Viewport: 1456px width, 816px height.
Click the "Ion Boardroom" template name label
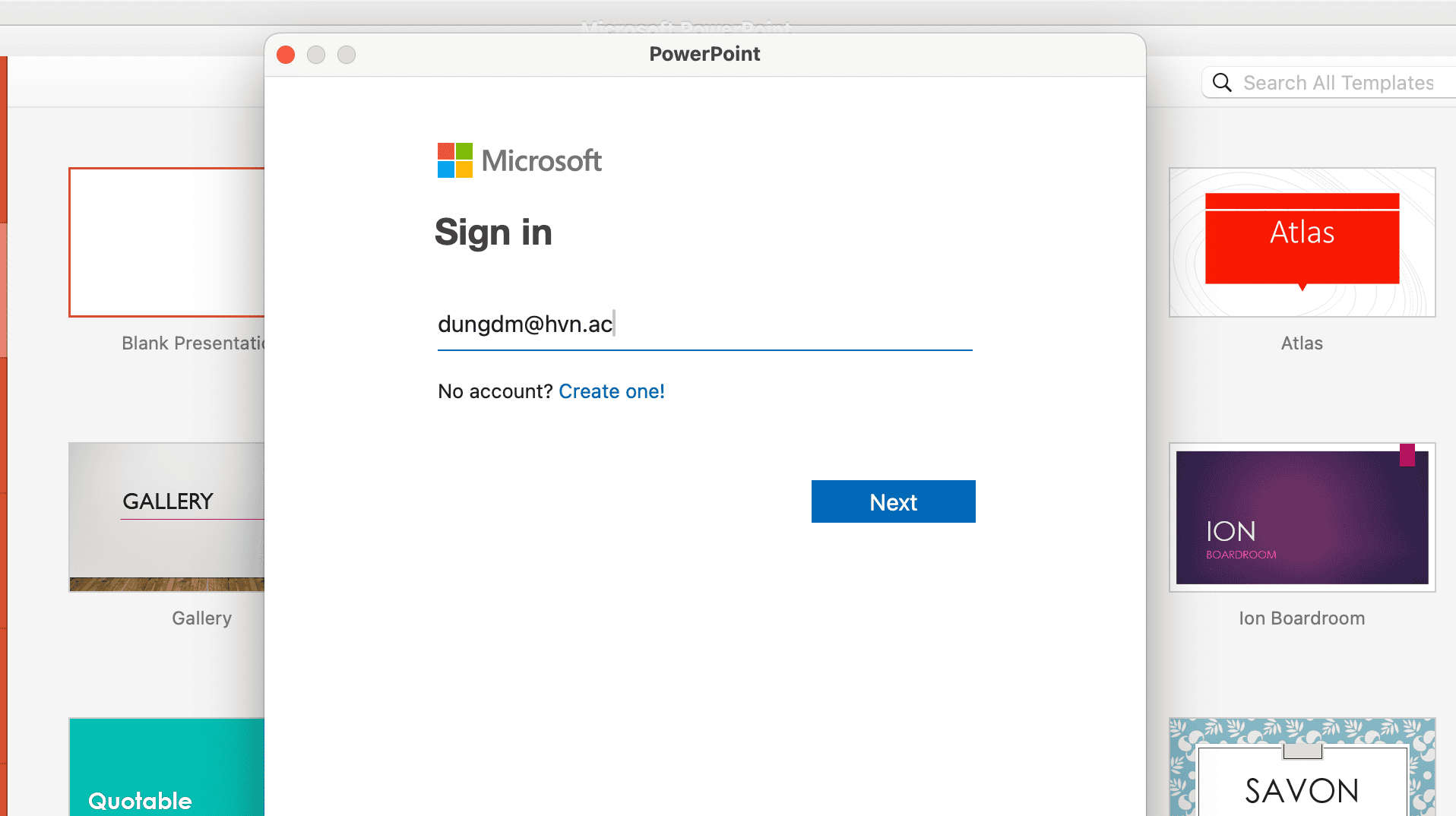coord(1302,618)
